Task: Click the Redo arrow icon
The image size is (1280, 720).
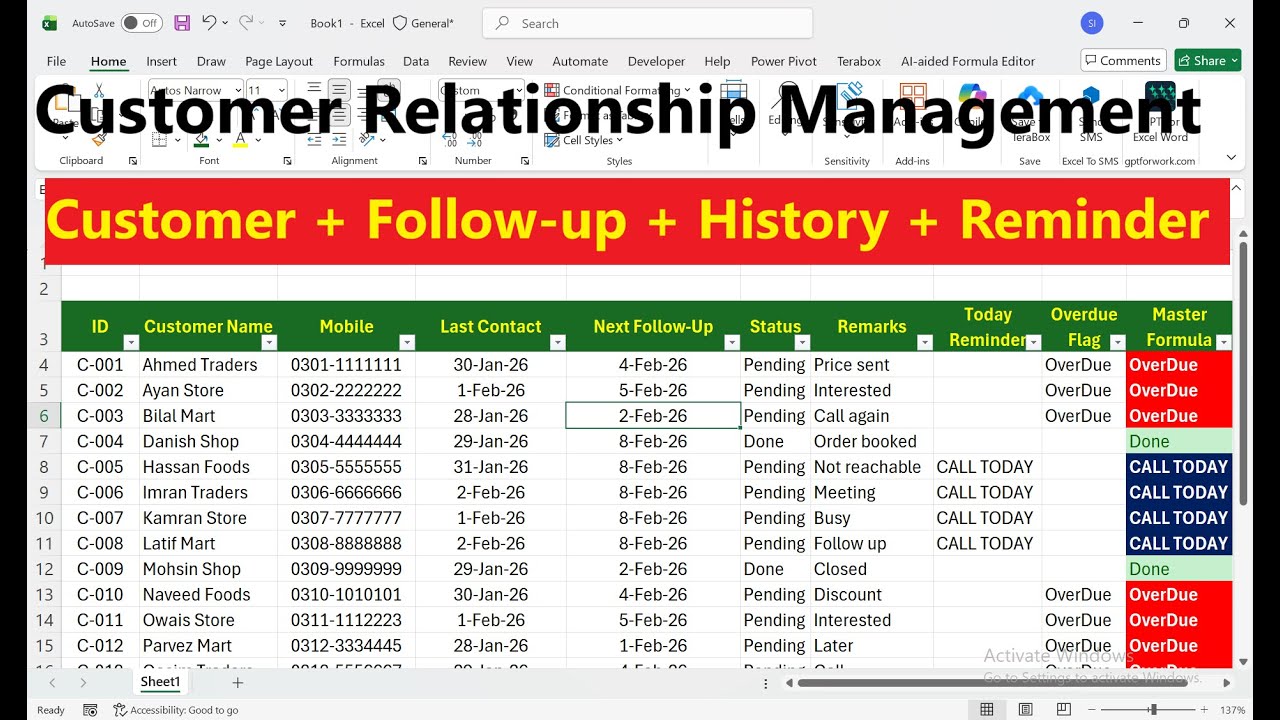Action: click(245, 22)
